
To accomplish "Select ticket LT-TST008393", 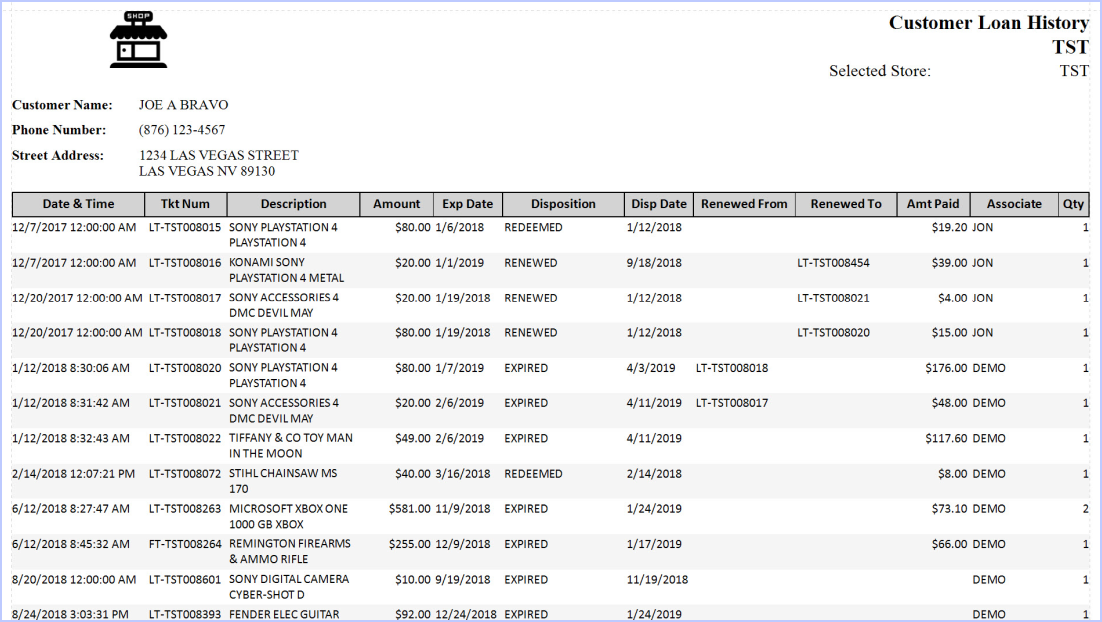I will [x=185, y=614].
